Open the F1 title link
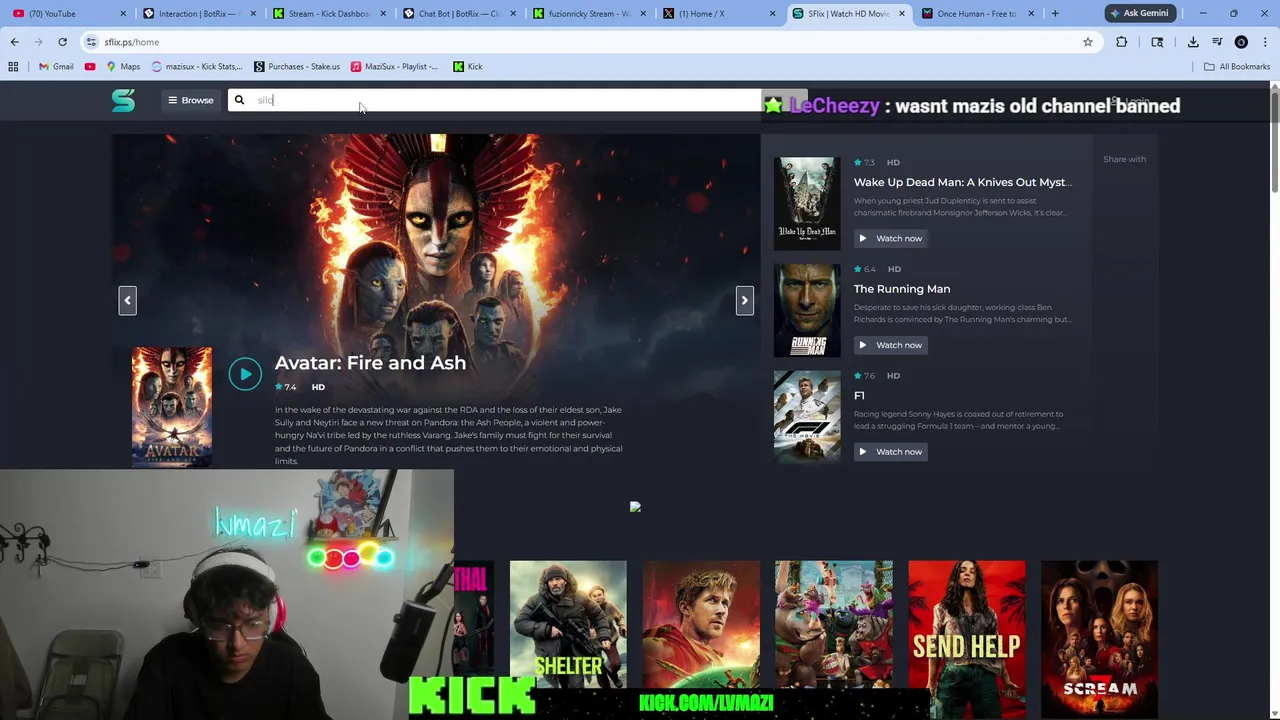The width and height of the screenshot is (1280, 720). click(x=859, y=396)
